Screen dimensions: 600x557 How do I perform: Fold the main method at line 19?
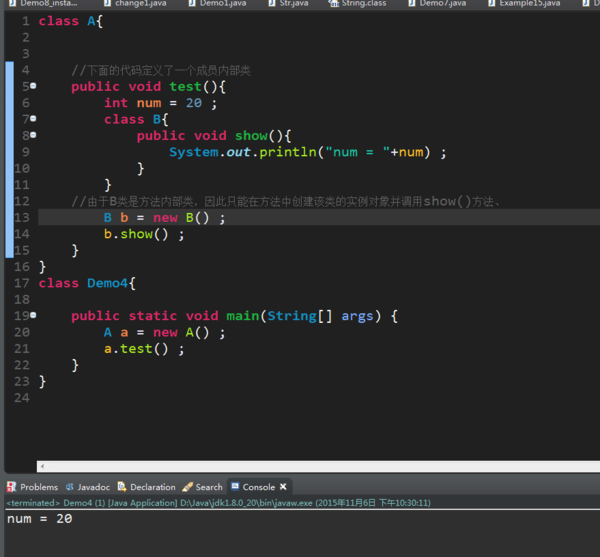(x=33, y=316)
